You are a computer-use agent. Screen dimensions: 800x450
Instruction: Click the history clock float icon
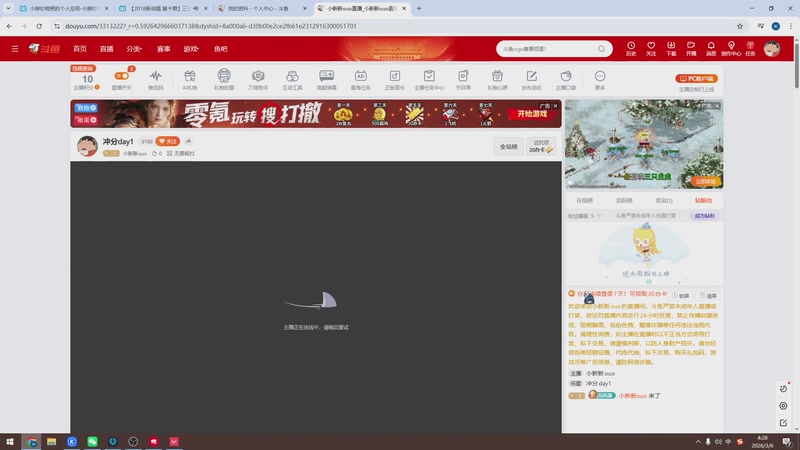(x=783, y=389)
